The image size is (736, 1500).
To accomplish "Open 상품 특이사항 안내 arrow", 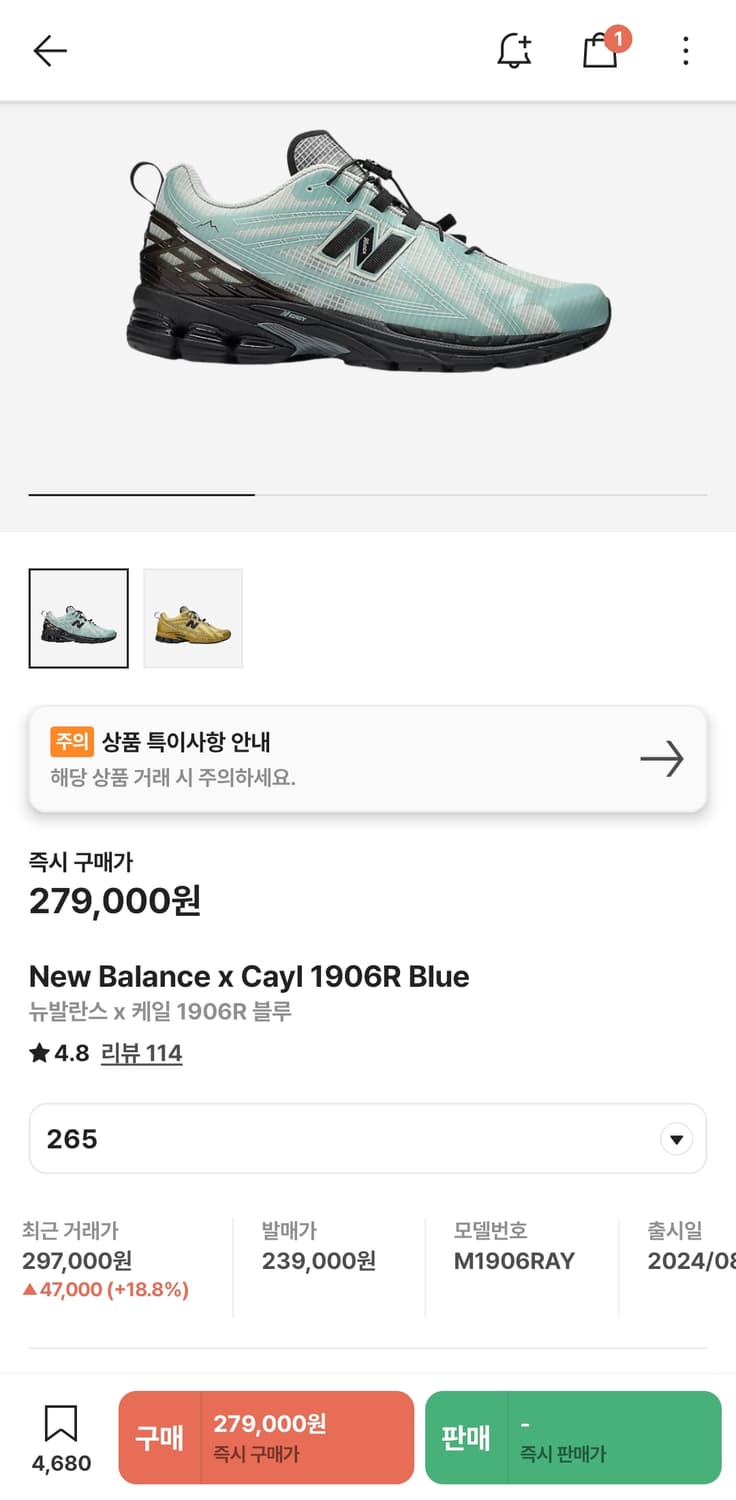I will (x=662, y=759).
